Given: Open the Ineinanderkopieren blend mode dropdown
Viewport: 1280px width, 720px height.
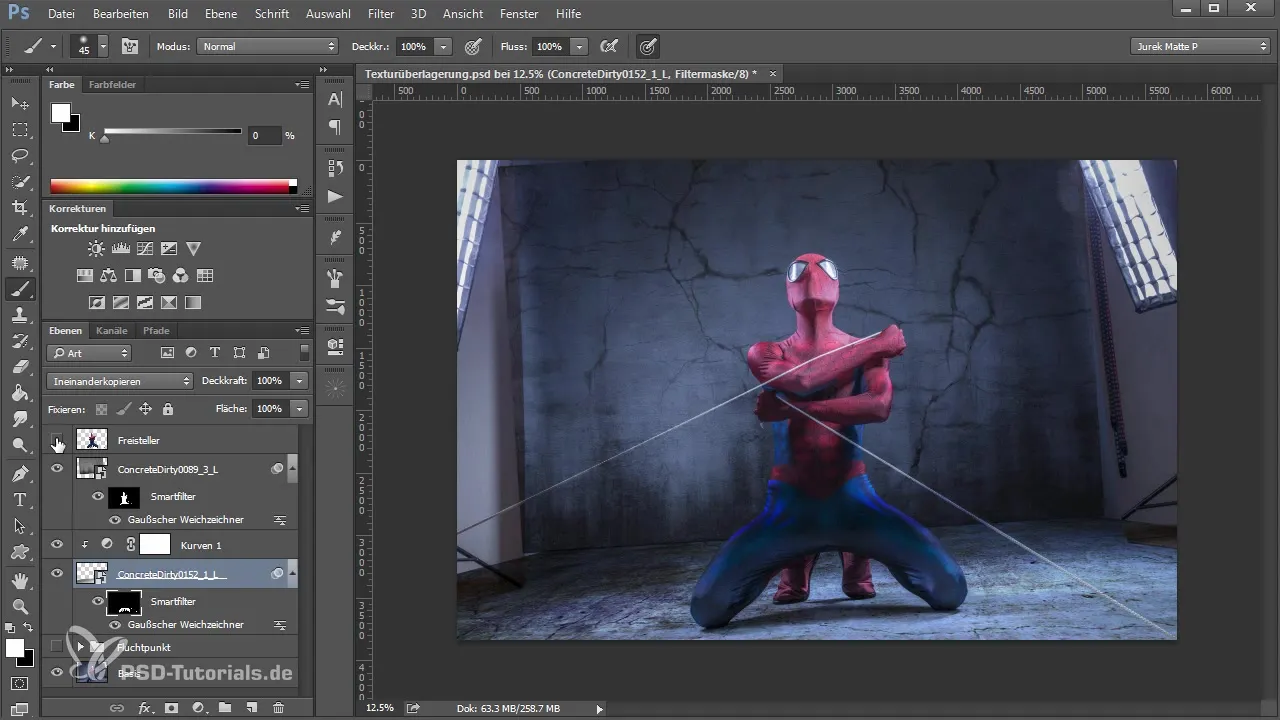Looking at the screenshot, I should pos(120,381).
